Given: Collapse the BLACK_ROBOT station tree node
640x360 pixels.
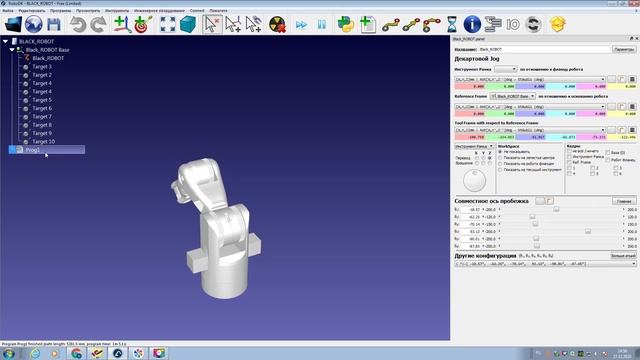Looking at the screenshot, I should (5, 41).
